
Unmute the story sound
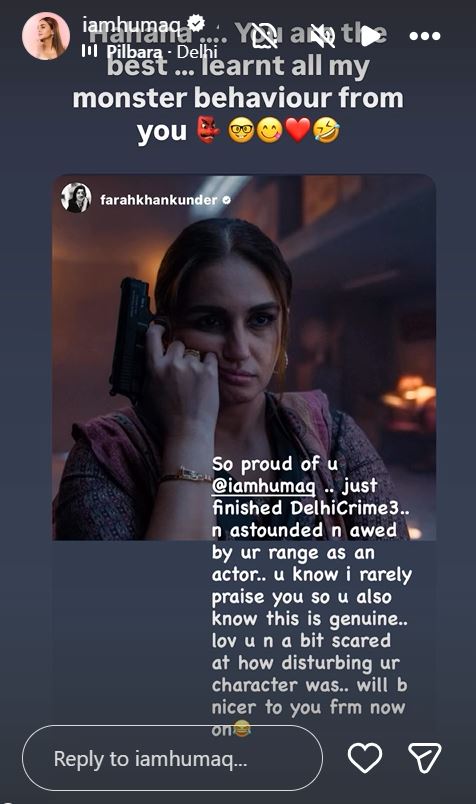pos(323,36)
